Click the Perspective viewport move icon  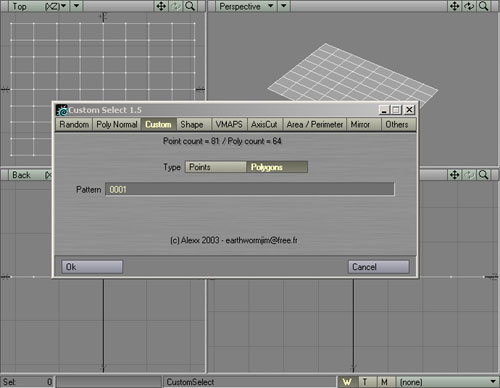pos(455,6)
